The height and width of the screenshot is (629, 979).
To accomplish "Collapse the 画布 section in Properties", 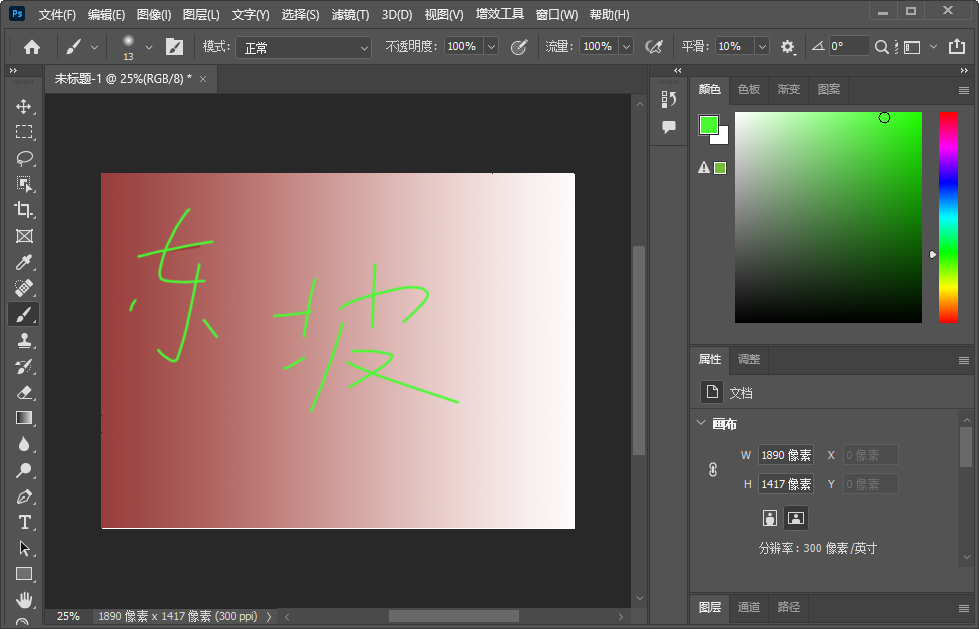I will pos(700,424).
